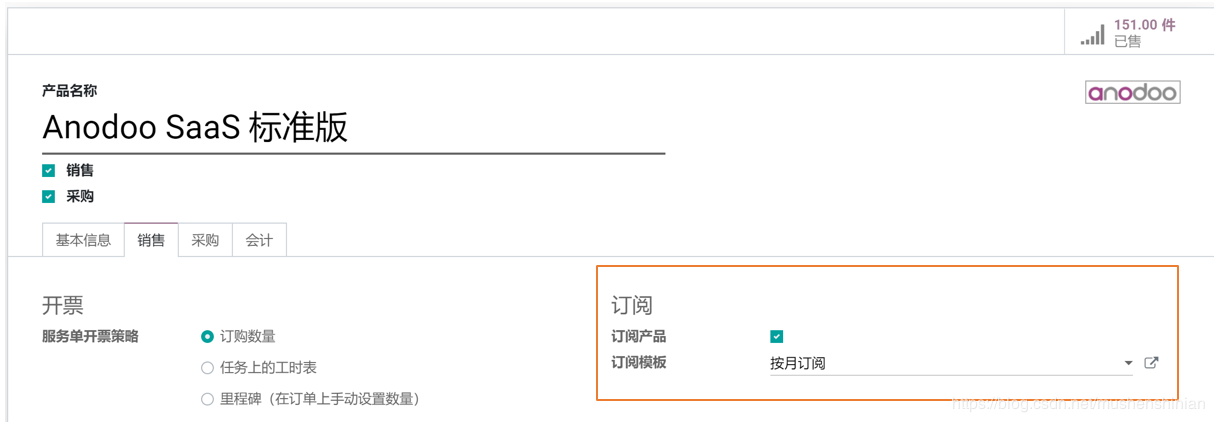Click the 服务单开票策略 label

pos(90,337)
